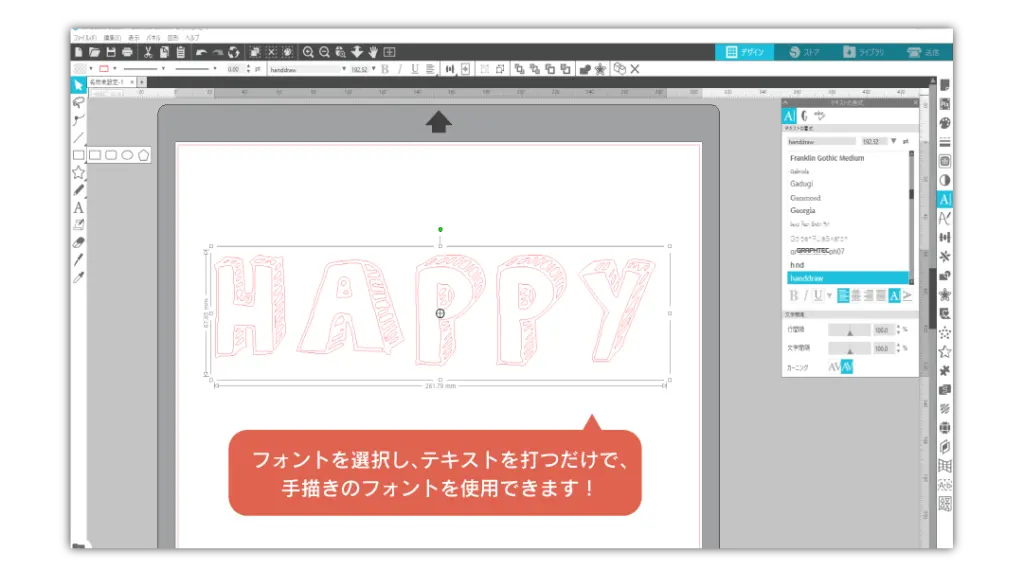Select Georgia font in the font list
Viewport: 1024px width, 588px height.
[802, 211]
